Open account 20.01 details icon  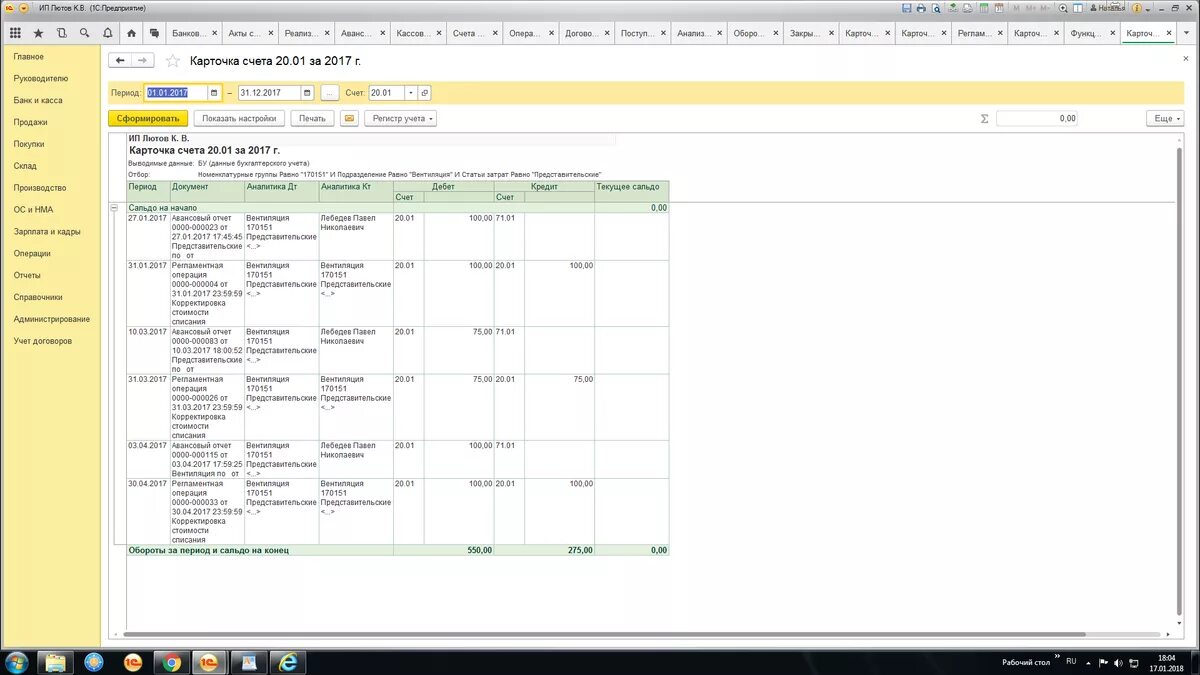pos(424,93)
